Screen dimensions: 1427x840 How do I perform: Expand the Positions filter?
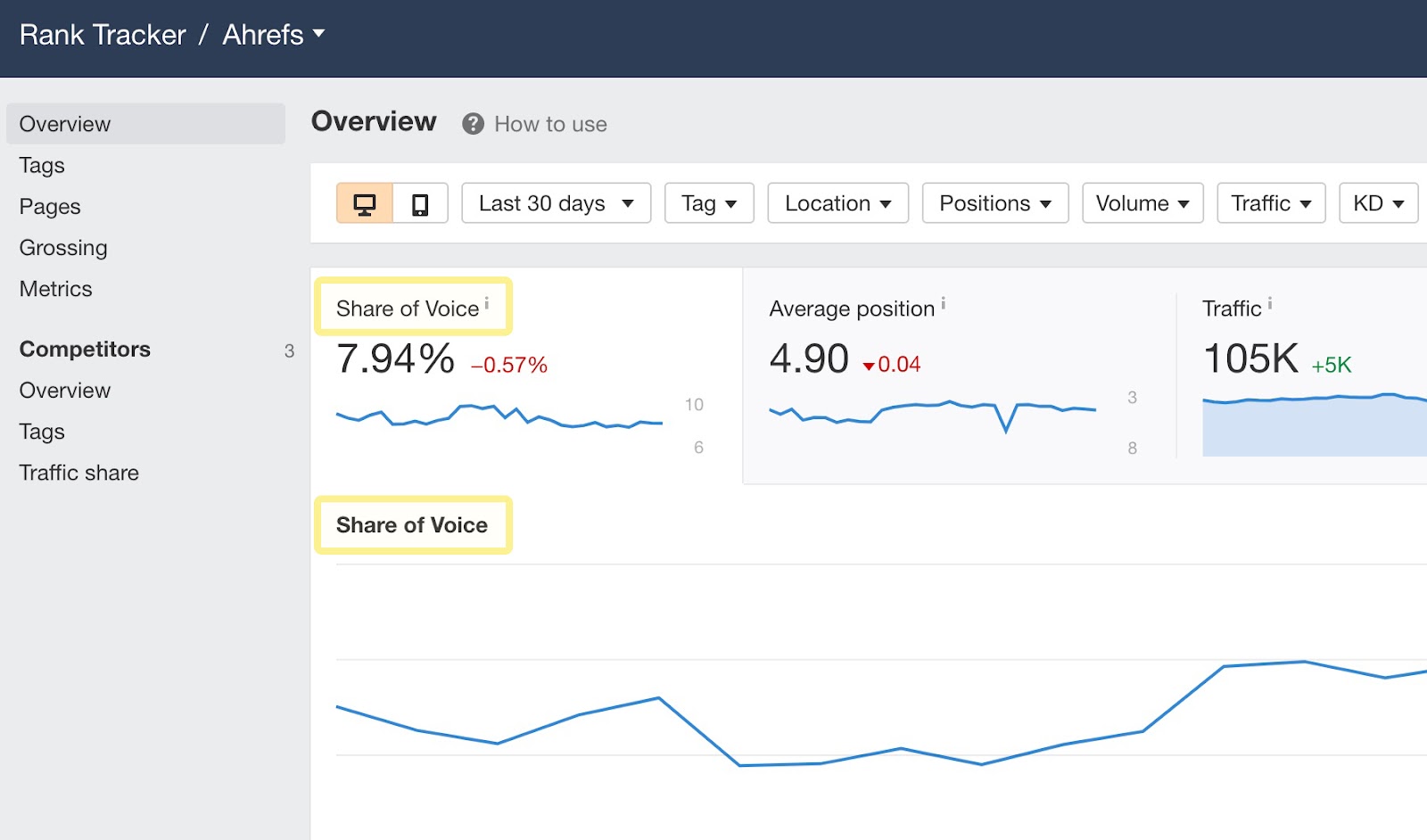[994, 203]
